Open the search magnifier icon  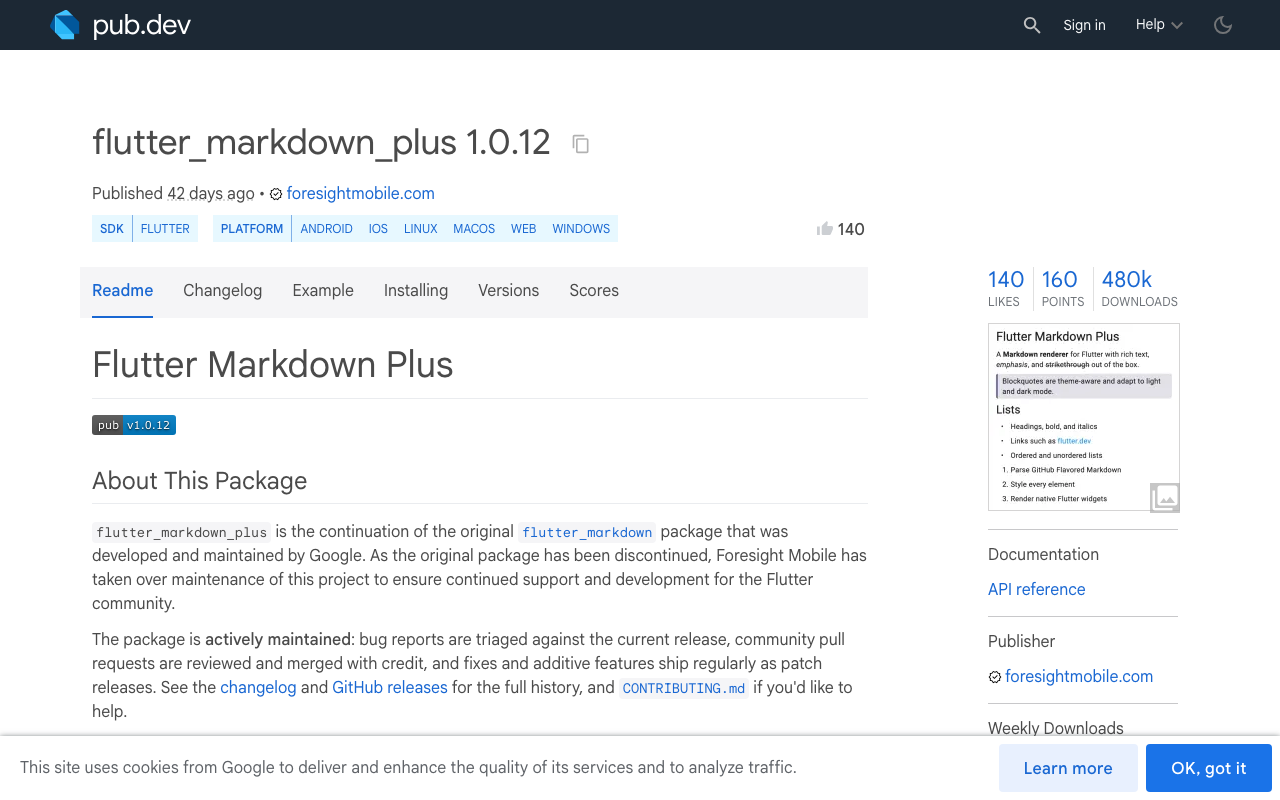(1032, 25)
